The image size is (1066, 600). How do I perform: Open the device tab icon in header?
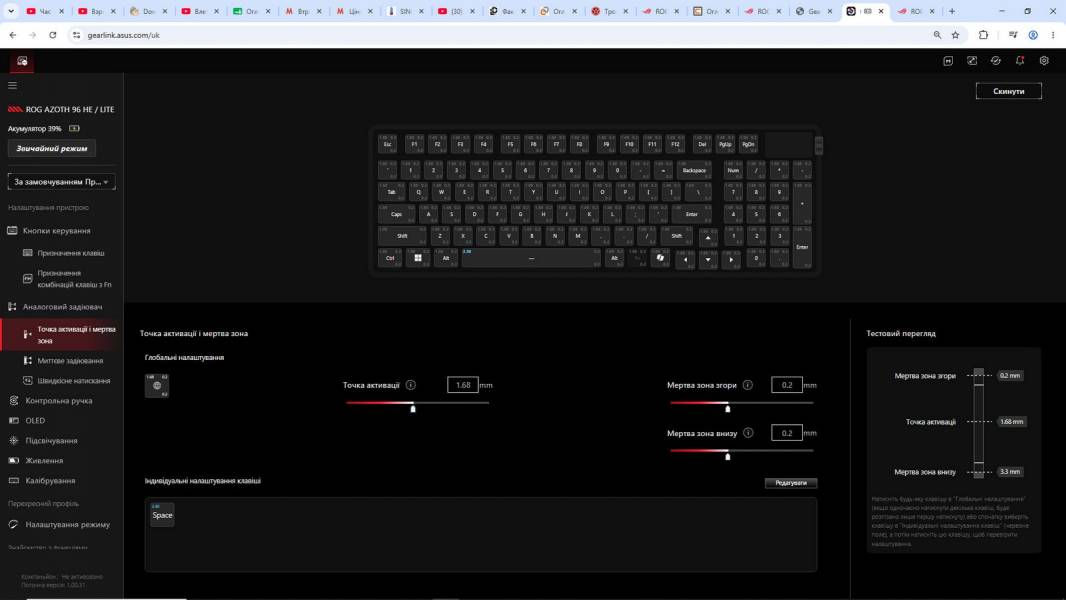point(22,61)
